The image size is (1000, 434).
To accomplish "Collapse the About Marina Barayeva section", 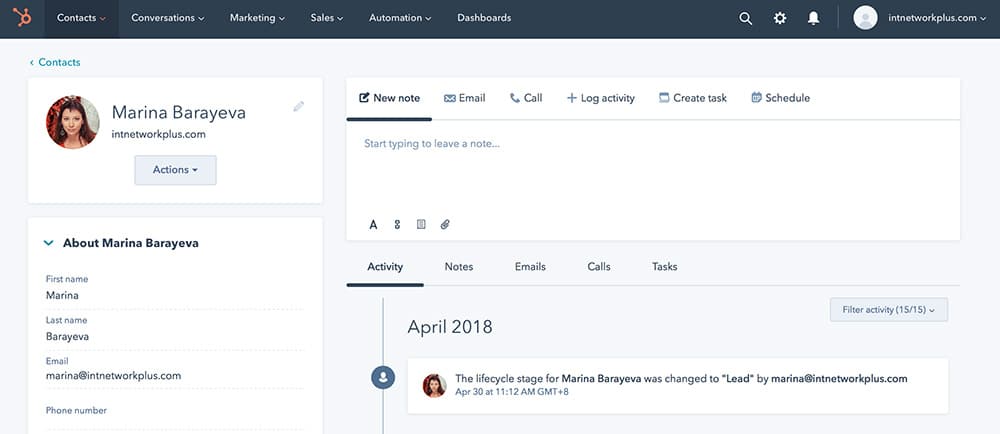I will (x=48, y=243).
